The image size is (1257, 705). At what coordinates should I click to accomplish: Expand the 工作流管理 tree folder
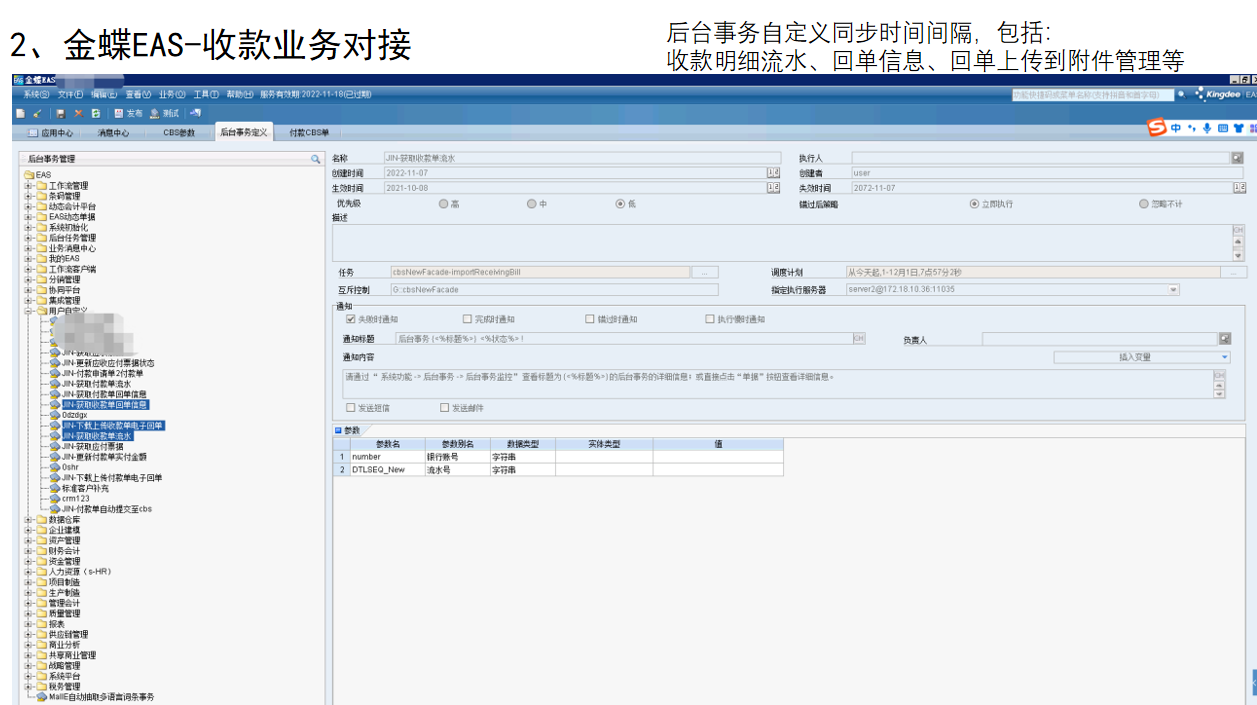pyautogui.click(x=29, y=186)
